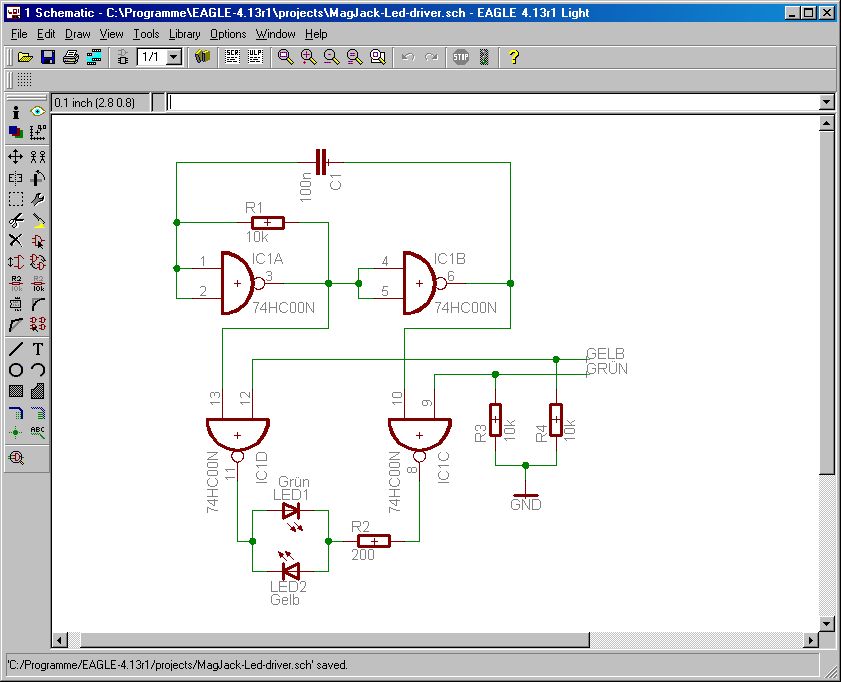
Task: Choose the Text tool
Action: [x=38, y=349]
